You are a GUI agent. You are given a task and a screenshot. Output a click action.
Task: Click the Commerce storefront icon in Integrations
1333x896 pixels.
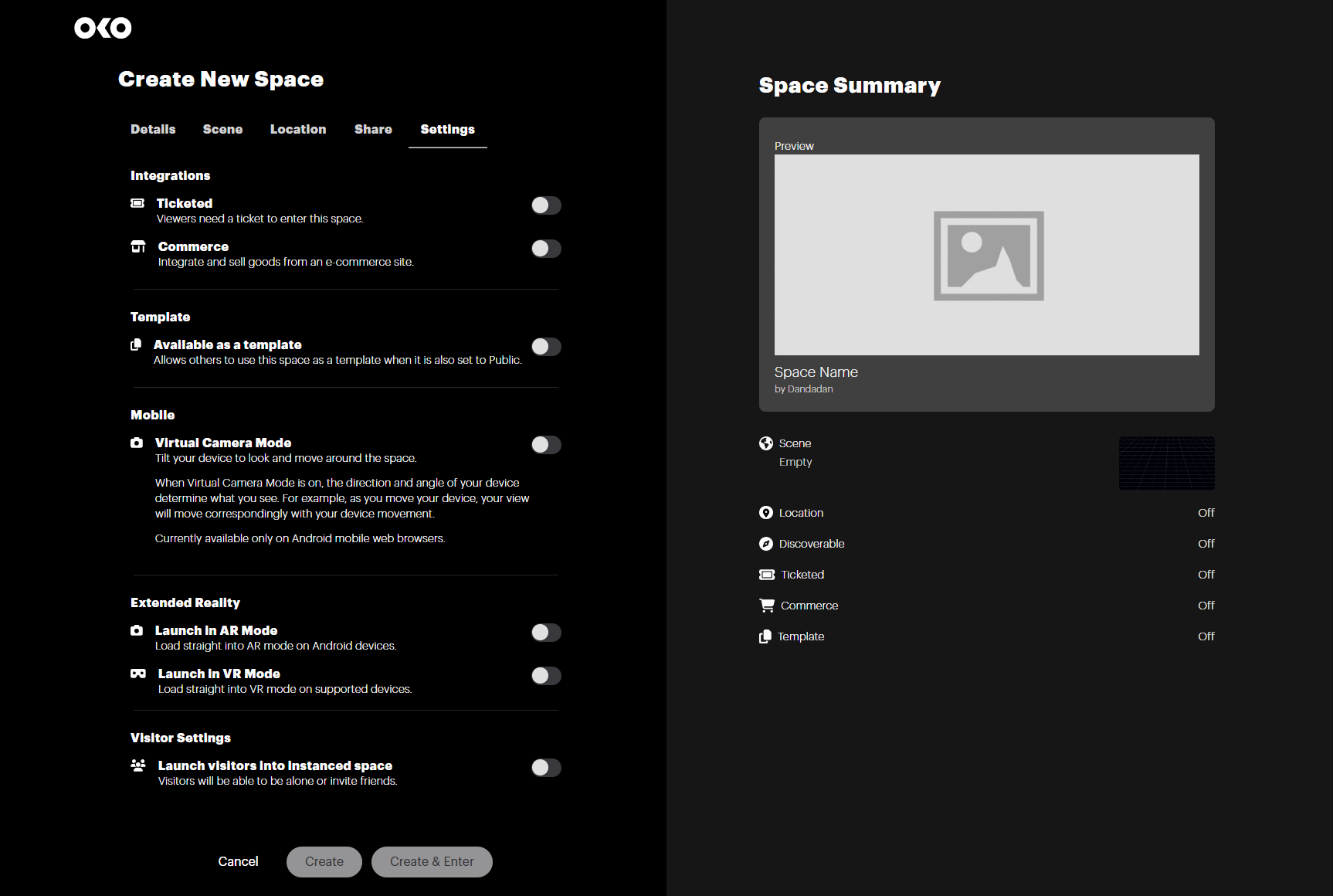click(138, 246)
